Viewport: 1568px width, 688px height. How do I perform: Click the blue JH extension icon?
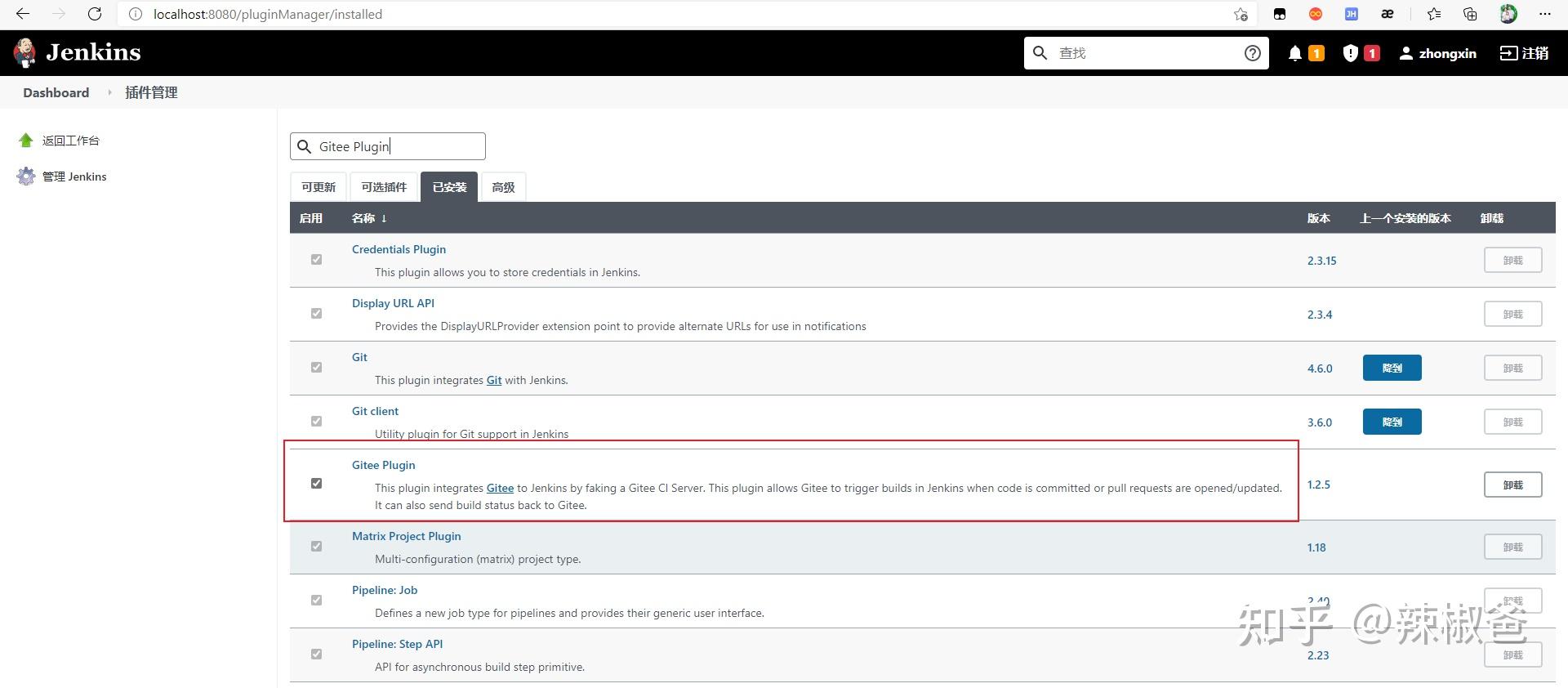[x=1352, y=14]
